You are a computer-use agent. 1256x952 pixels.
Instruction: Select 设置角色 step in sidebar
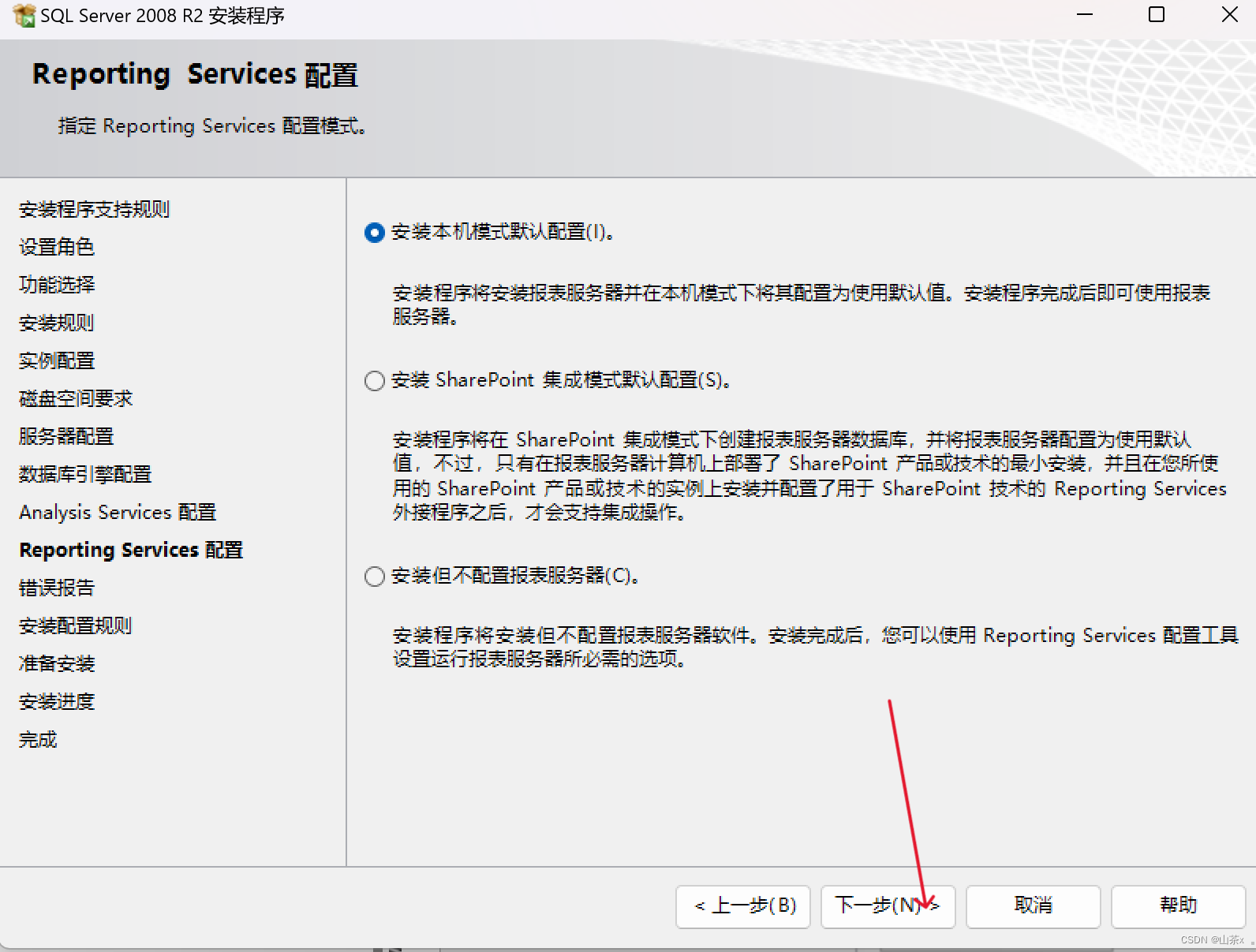[57, 247]
